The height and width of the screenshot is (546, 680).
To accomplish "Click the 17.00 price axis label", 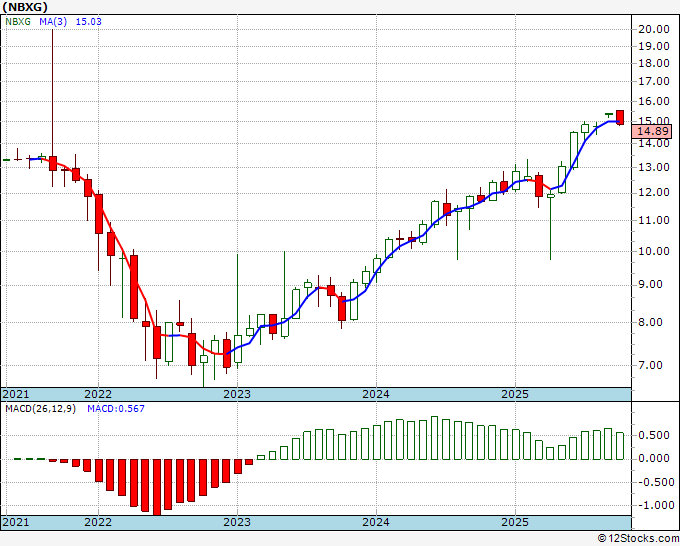I will point(654,81).
